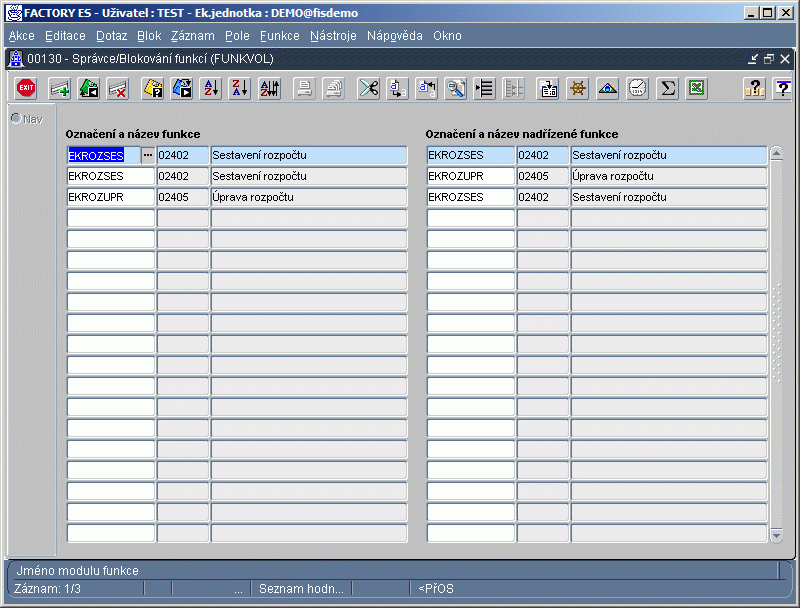Click the green duplicate record icon

click(89, 88)
